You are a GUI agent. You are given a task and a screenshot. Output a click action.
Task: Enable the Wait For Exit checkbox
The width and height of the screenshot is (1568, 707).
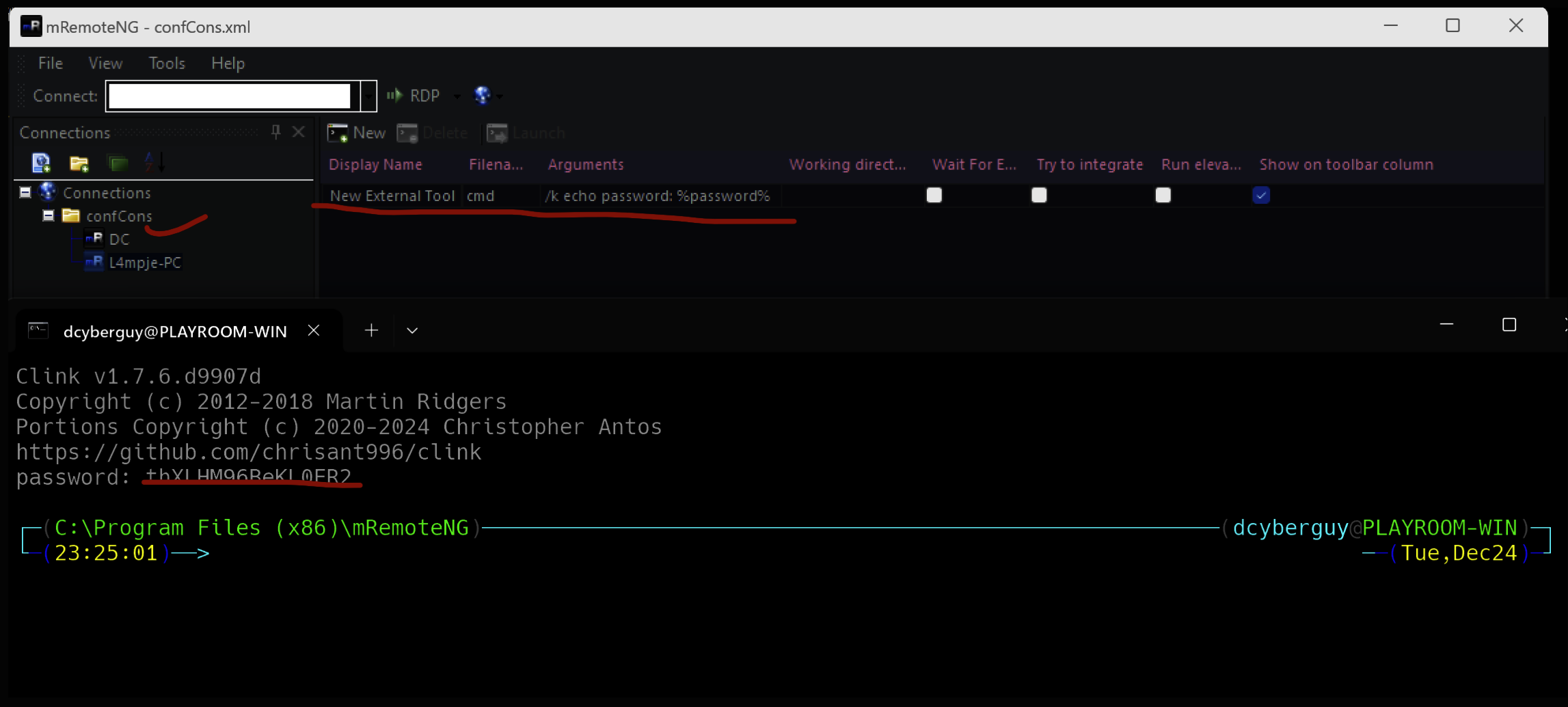tap(934, 196)
